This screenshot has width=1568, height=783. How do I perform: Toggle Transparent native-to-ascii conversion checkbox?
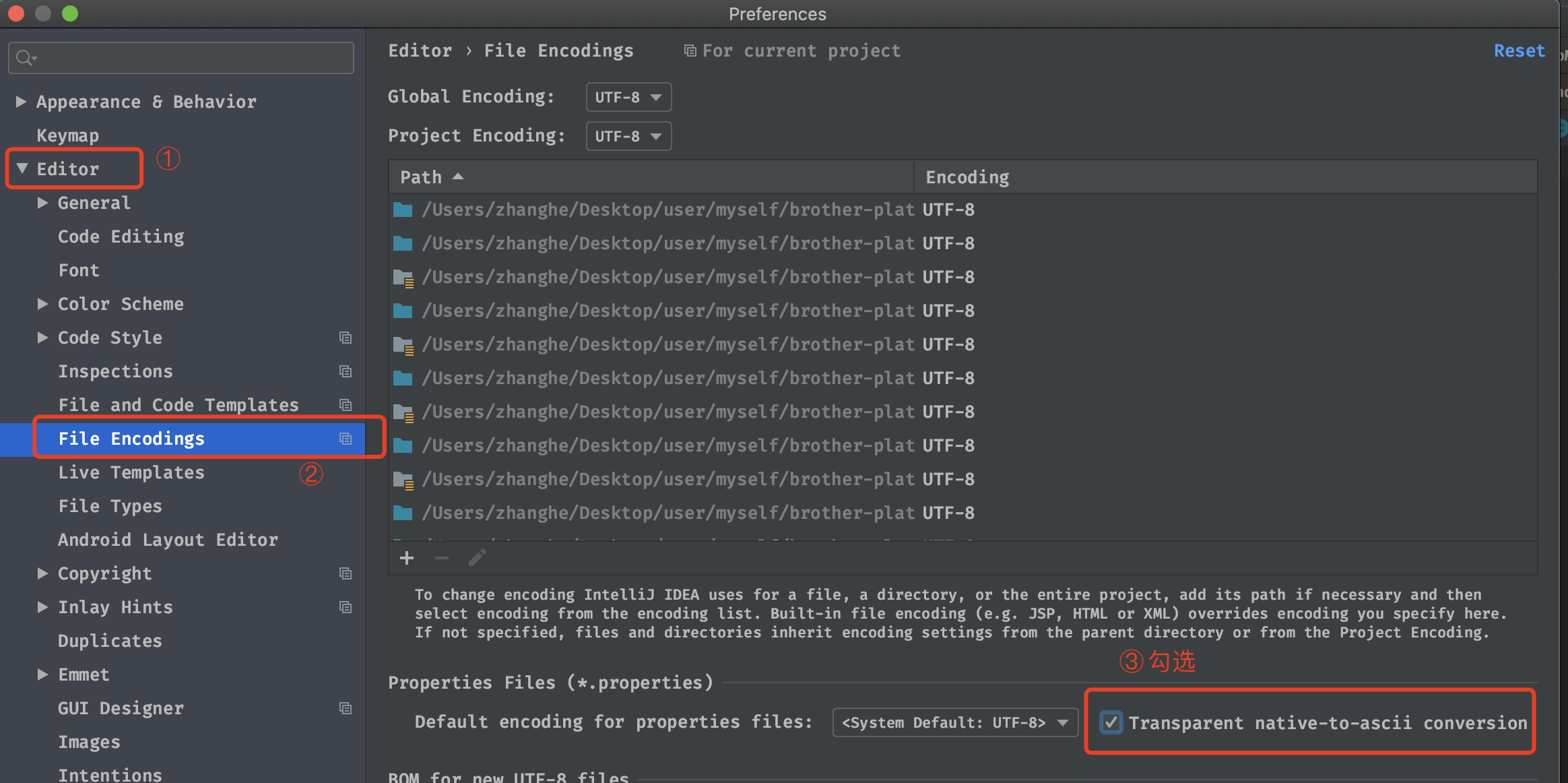1111,722
